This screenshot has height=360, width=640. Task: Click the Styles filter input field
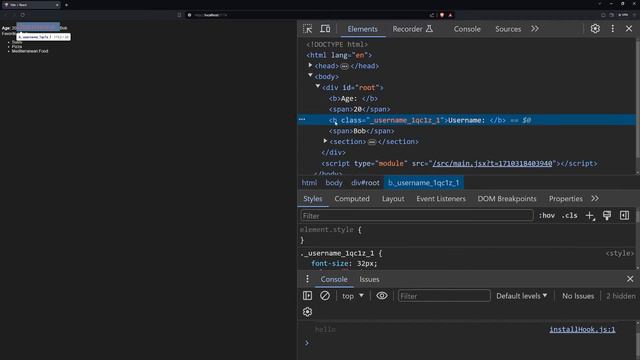coord(417,216)
